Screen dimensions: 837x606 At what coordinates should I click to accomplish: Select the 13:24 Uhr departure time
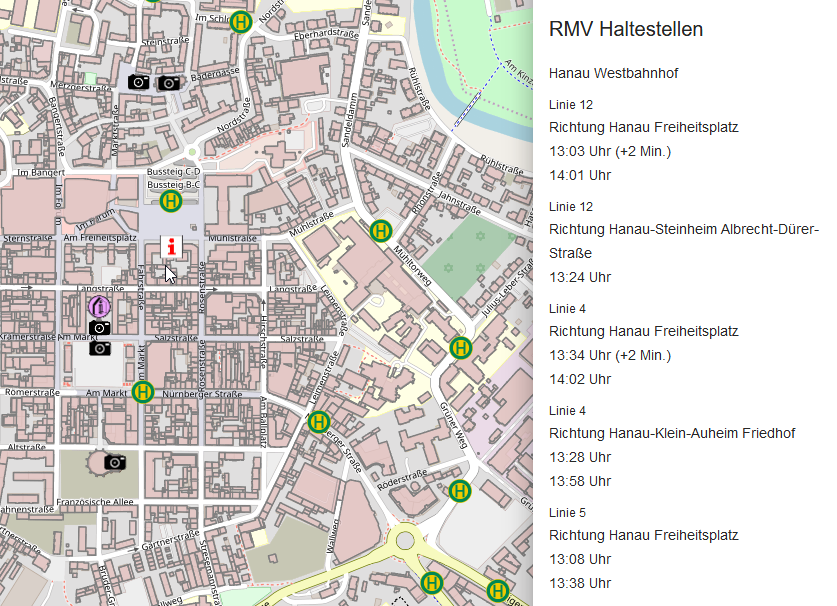(x=580, y=277)
